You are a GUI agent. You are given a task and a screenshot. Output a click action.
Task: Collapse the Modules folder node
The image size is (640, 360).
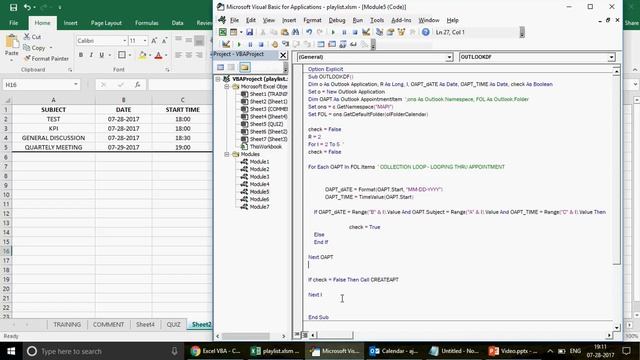click(227, 154)
